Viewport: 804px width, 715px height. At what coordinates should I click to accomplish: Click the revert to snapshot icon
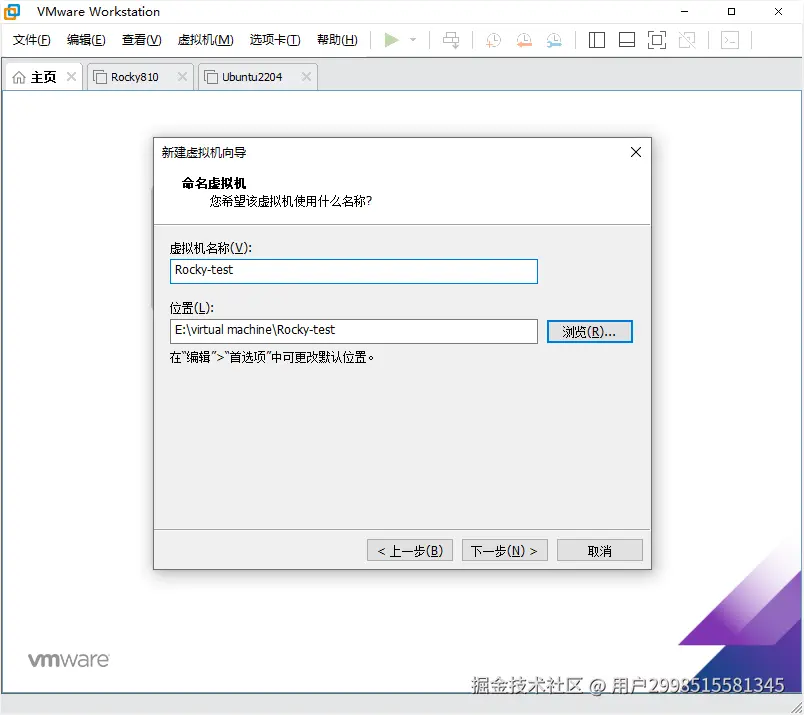pyautogui.click(x=524, y=39)
